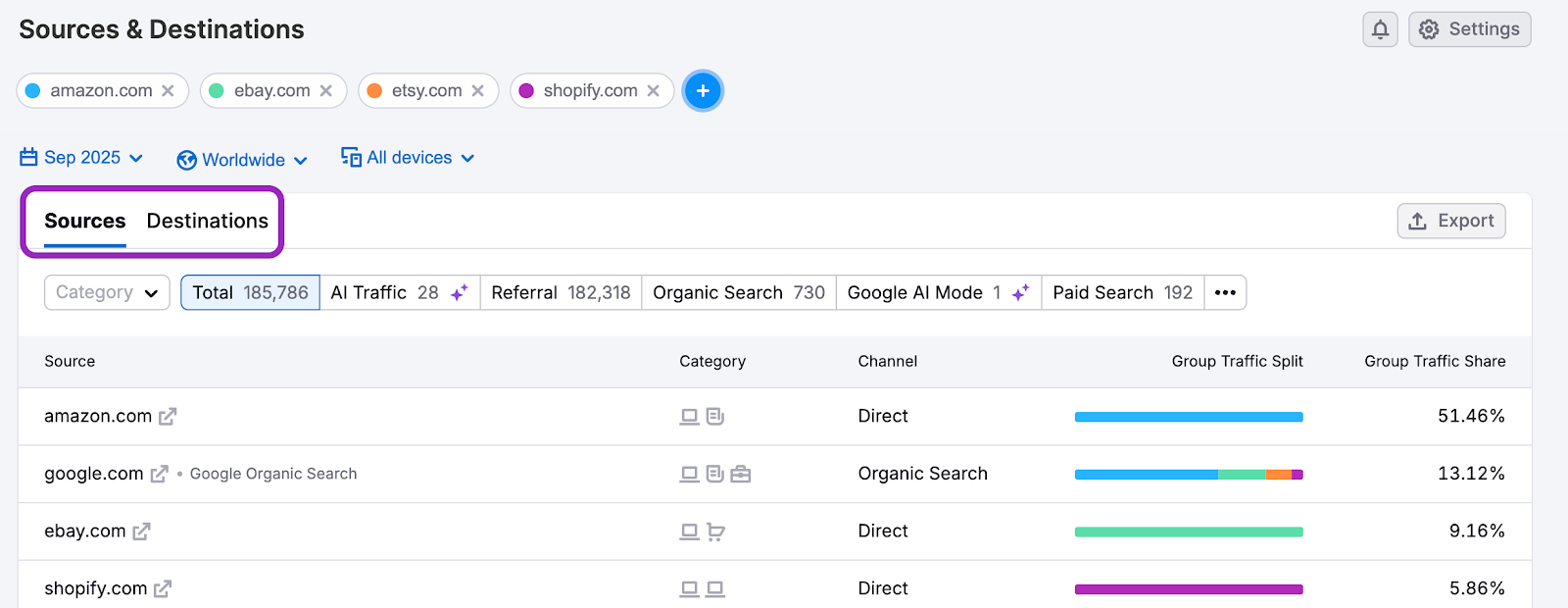Remove etsy.com from the domain list
1568x608 pixels.
[x=478, y=90]
